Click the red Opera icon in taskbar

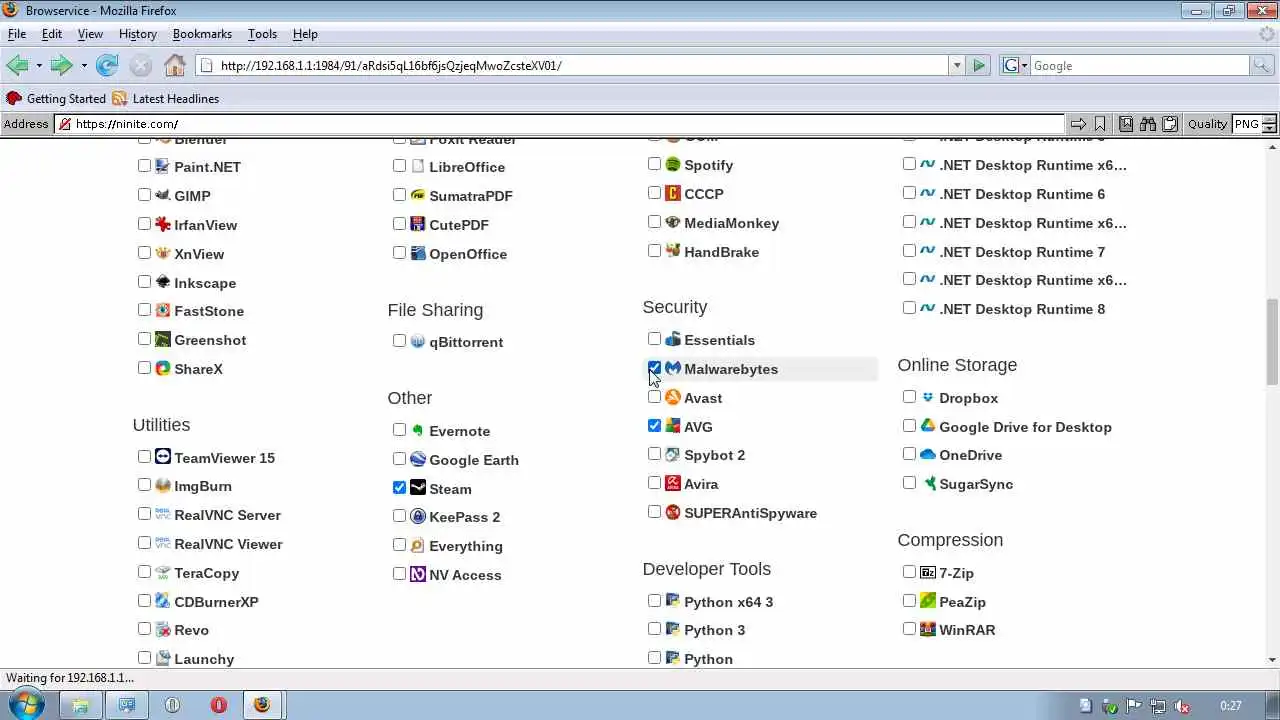pos(218,705)
